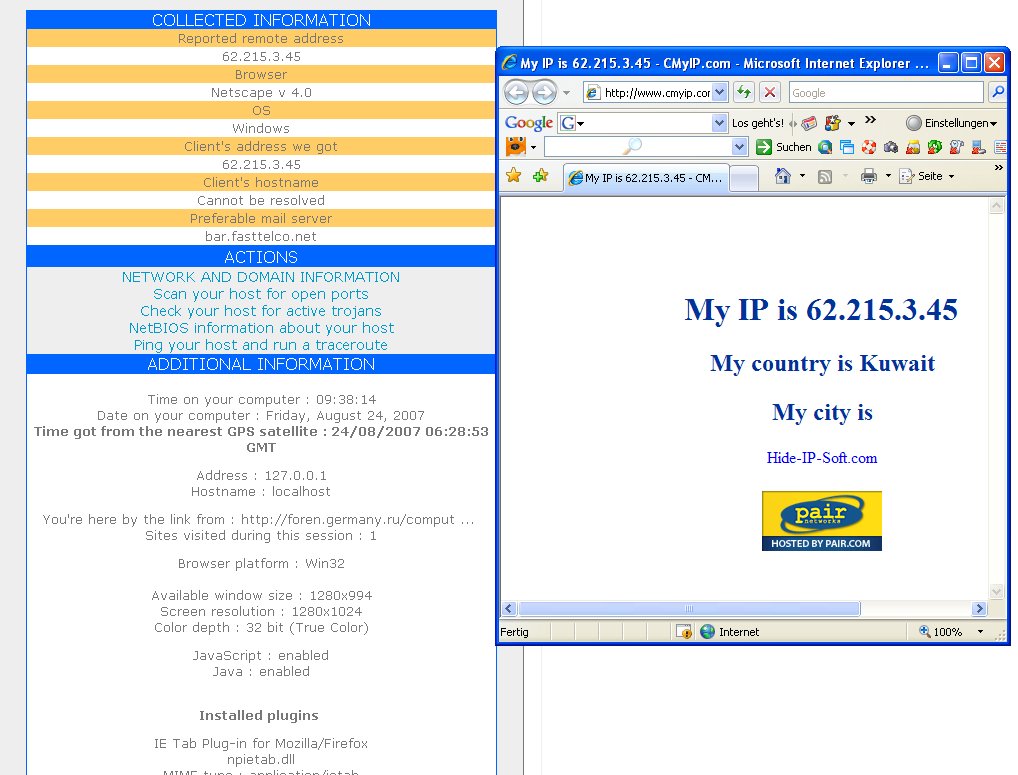Click the Hosted by pair.com banner
The image size is (1018, 775).
[x=821, y=521]
